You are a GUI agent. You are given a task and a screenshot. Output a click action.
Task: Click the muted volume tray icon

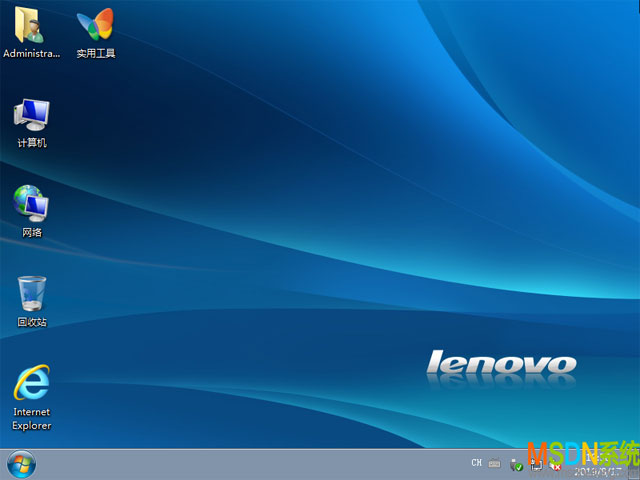555,465
